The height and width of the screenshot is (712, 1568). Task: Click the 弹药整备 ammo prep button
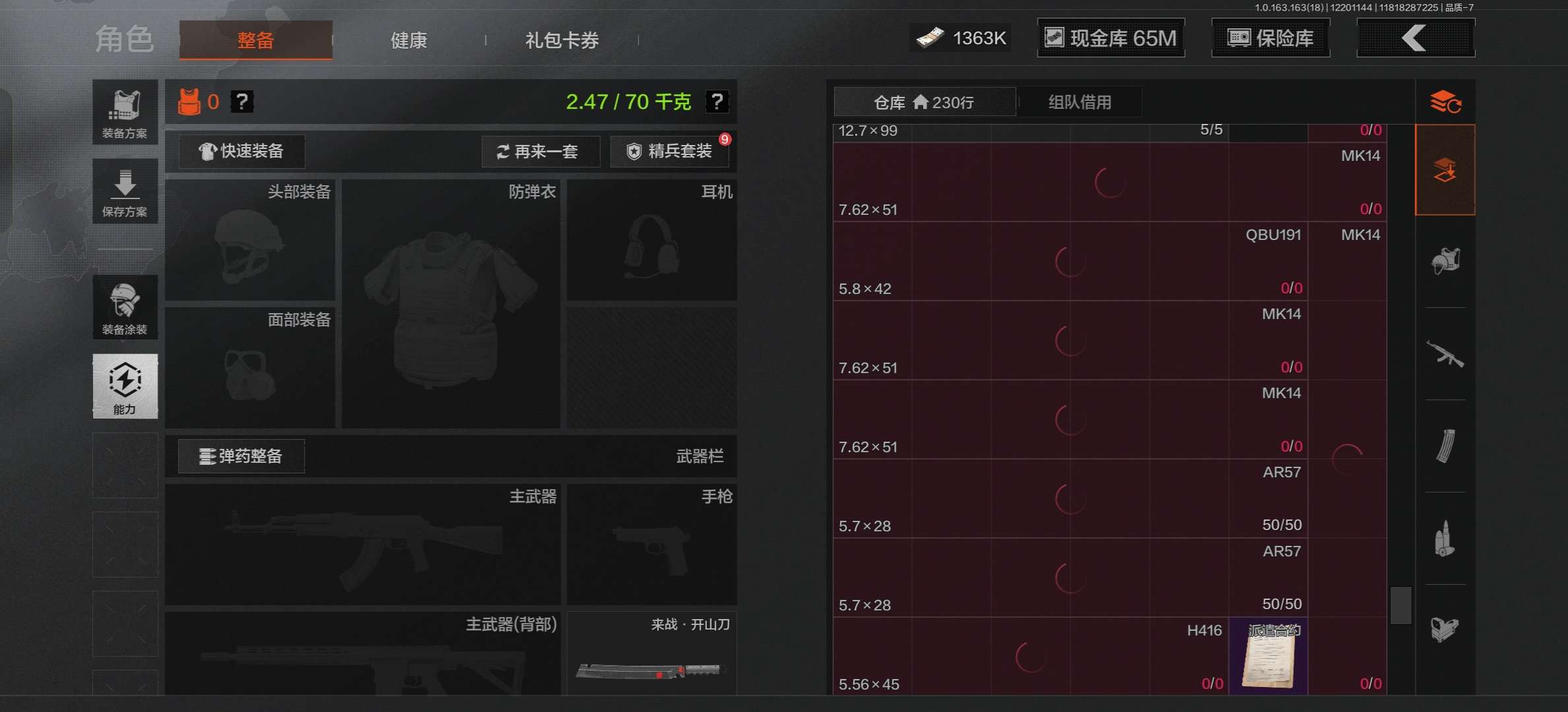(241, 456)
